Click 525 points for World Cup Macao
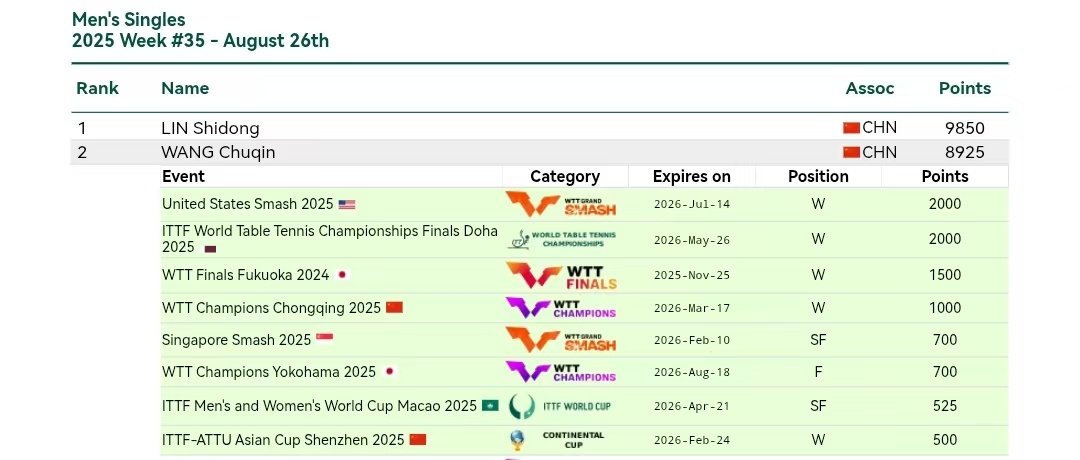Image resolution: width=1080 pixels, height=460 pixels. [945, 406]
